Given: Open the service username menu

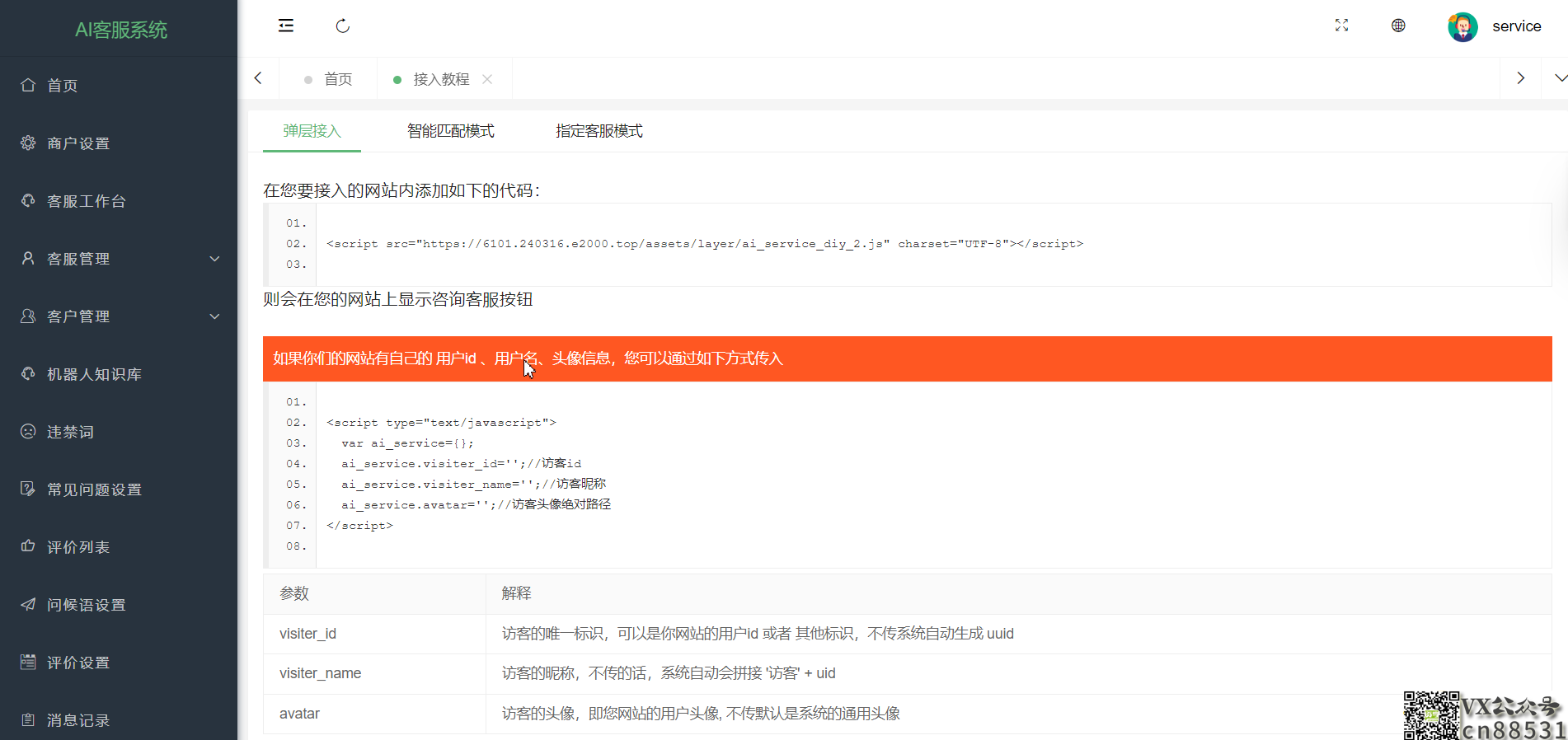Looking at the screenshot, I should click(1517, 26).
